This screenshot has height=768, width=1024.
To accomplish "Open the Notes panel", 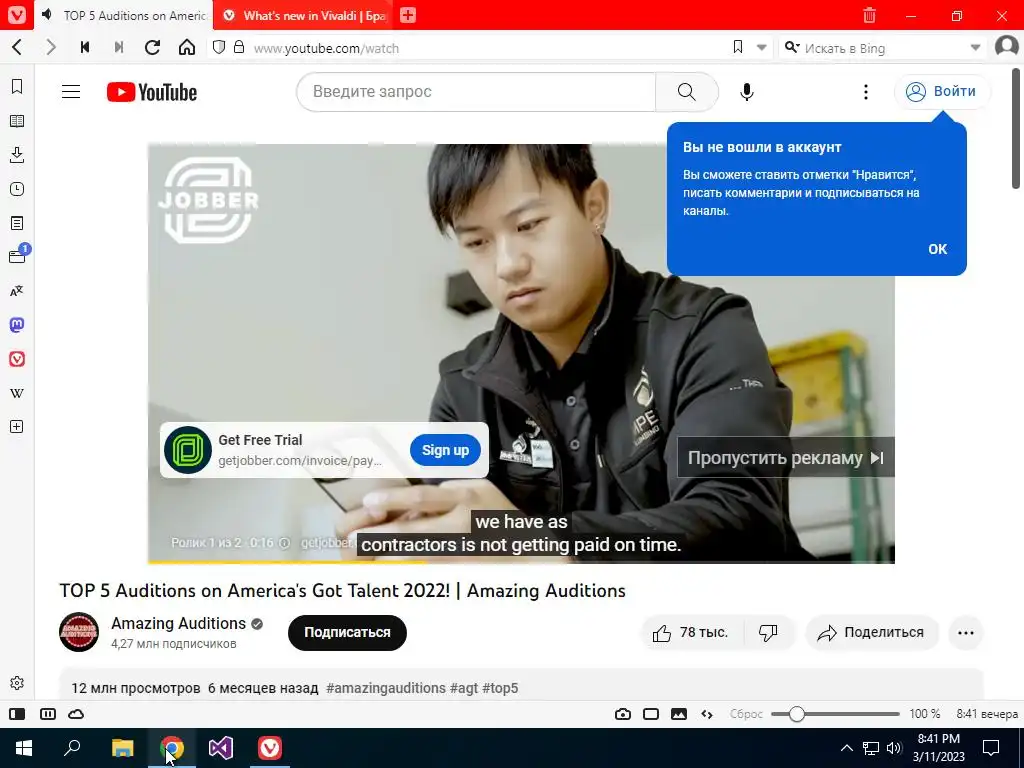I will click(x=17, y=223).
